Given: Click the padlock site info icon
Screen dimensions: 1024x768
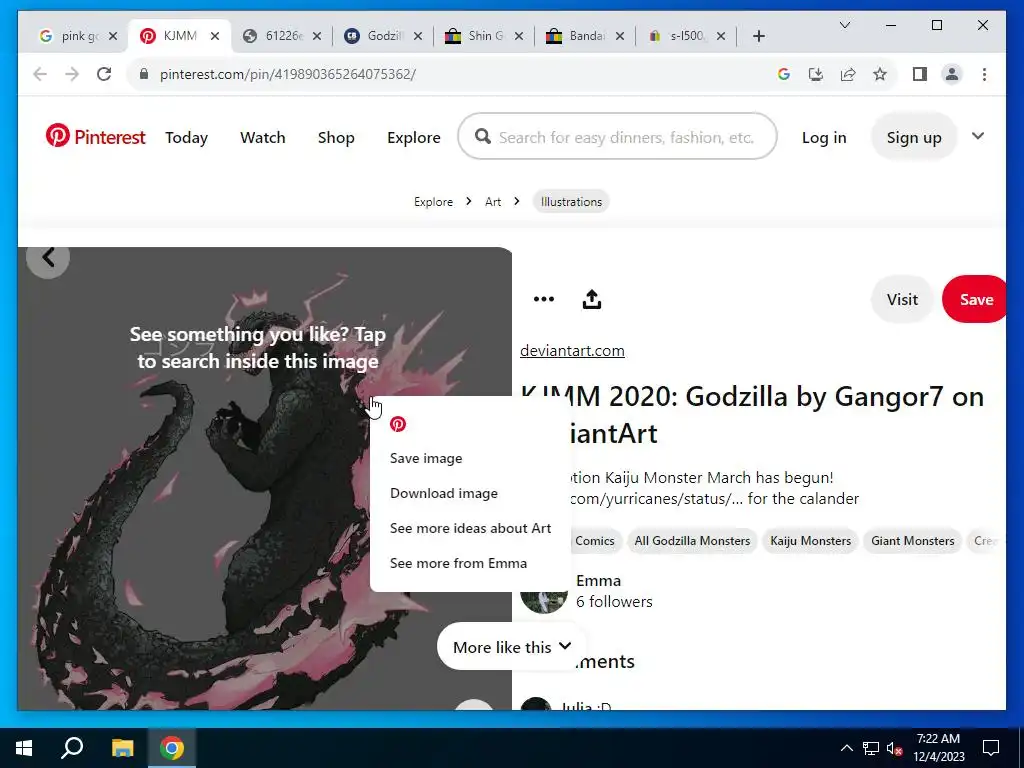Looking at the screenshot, I should coord(144,74).
